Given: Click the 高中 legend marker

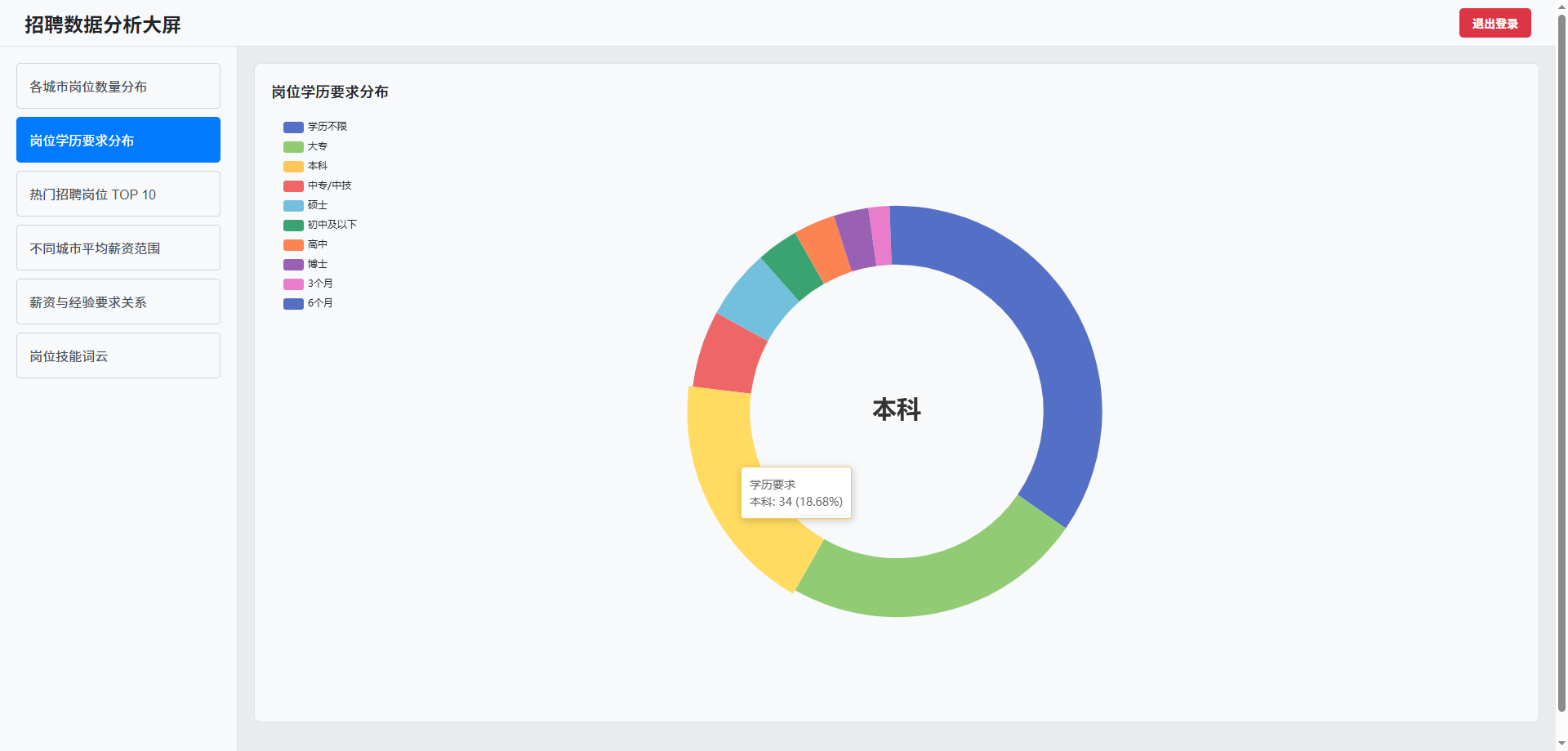Looking at the screenshot, I should point(293,244).
